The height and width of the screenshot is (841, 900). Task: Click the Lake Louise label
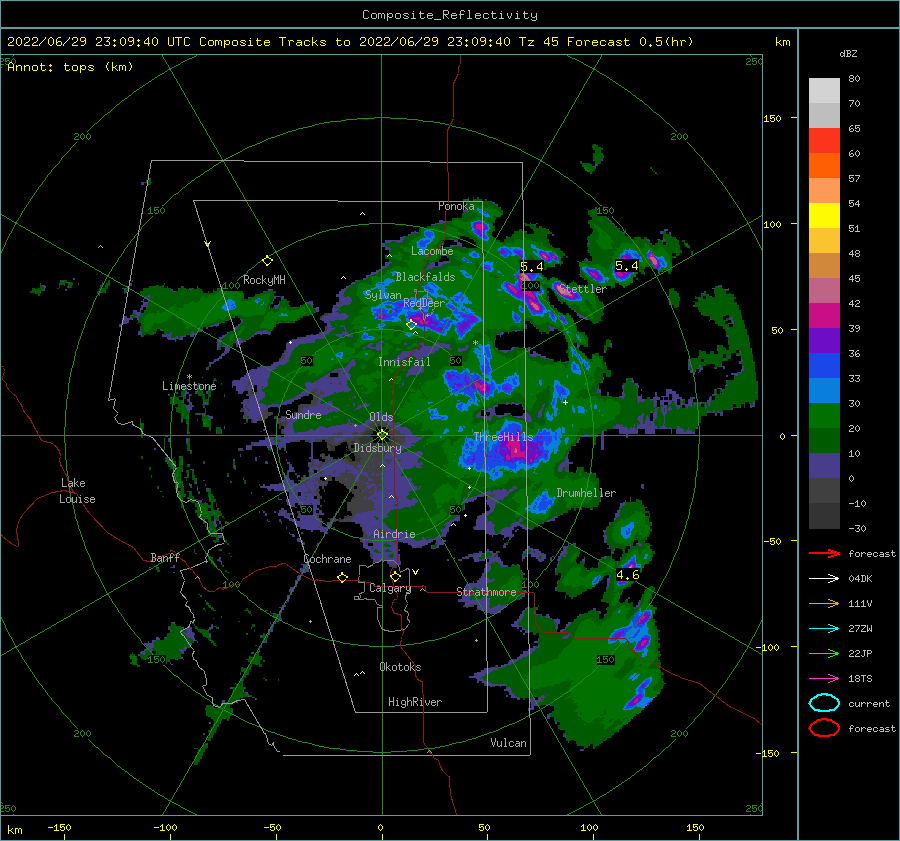pyautogui.click(x=77, y=491)
